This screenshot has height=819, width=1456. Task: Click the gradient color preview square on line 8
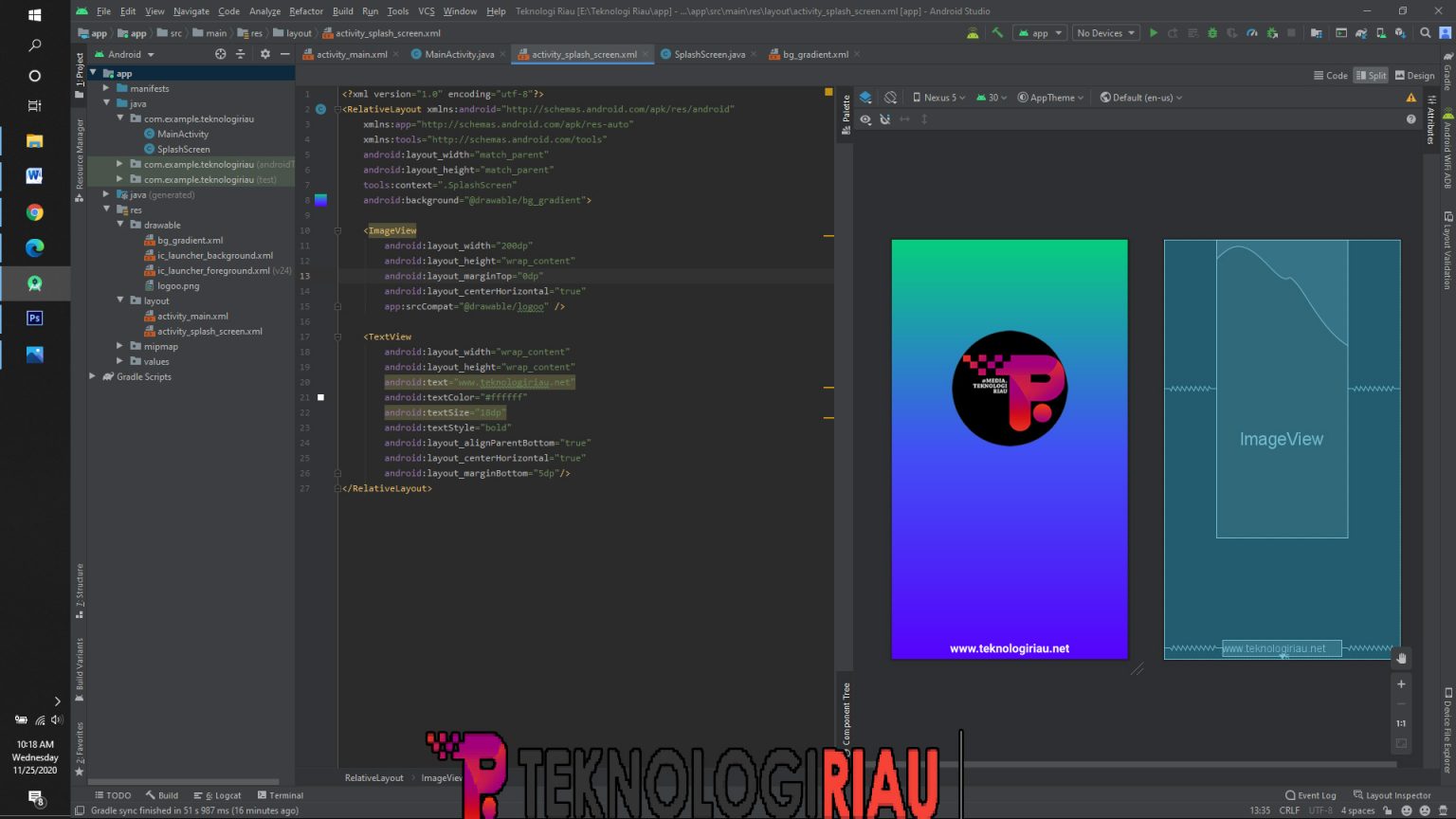(320, 199)
